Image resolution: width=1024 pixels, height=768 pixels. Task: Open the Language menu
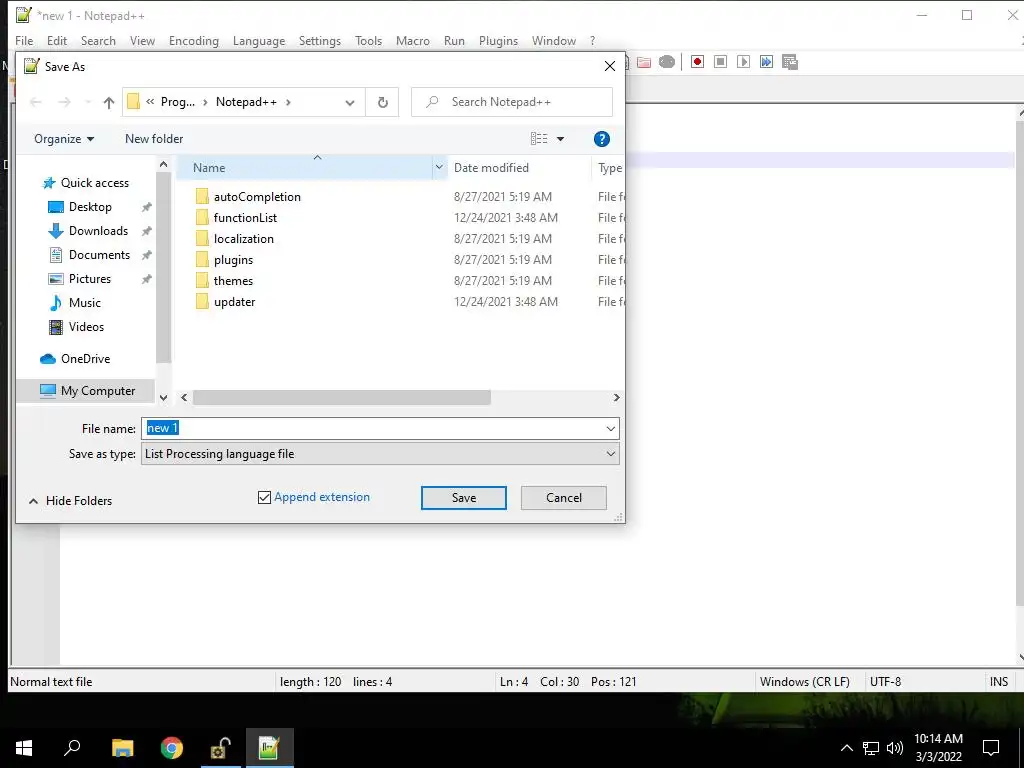pos(259,41)
